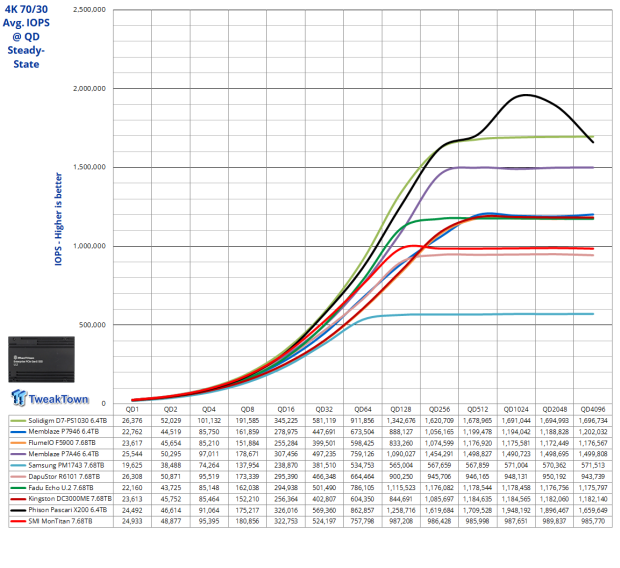Select the Kingston DC3000ME 7.68TB legend label
This screenshot has height=568, width=620.
pyautogui.click(x=70, y=499)
